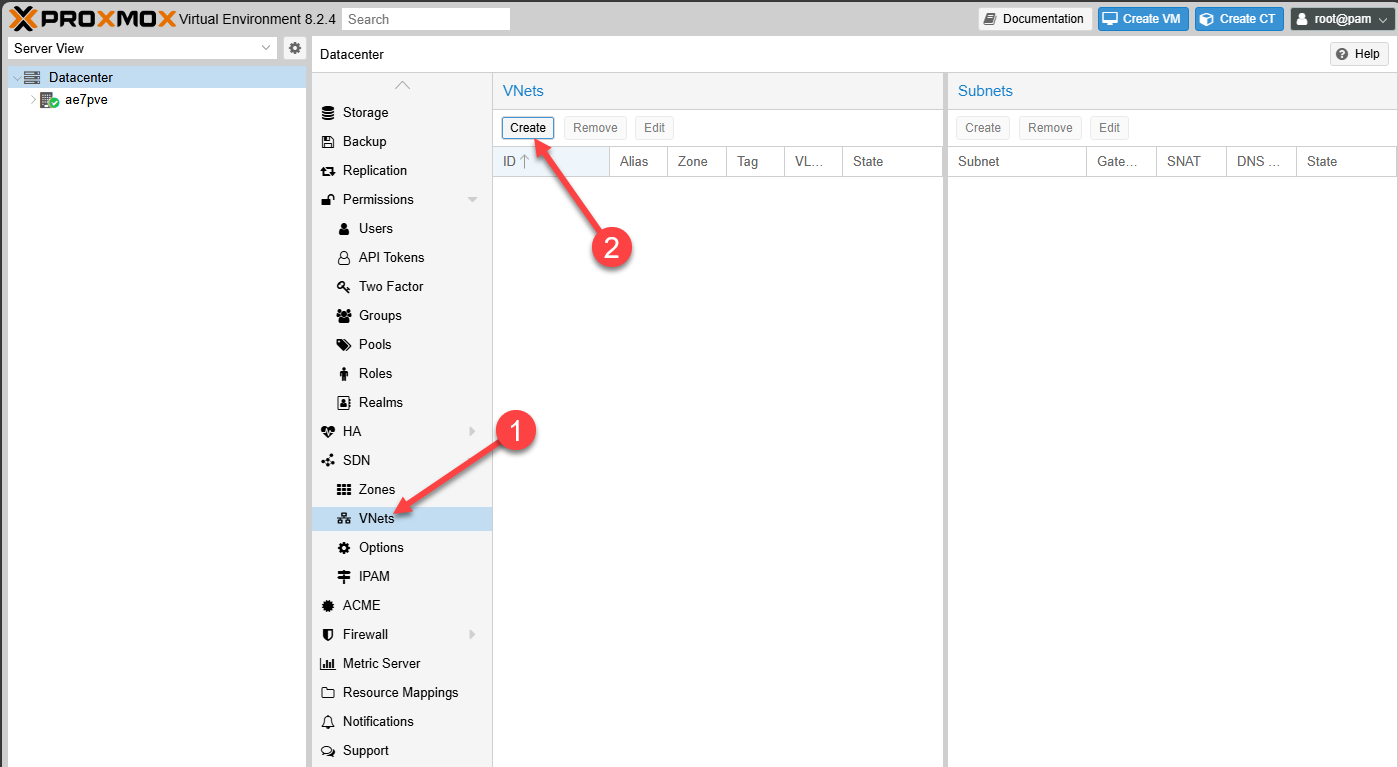Click Edit in the VNets panel
This screenshot has height=767, width=1398.
click(x=654, y=128)
